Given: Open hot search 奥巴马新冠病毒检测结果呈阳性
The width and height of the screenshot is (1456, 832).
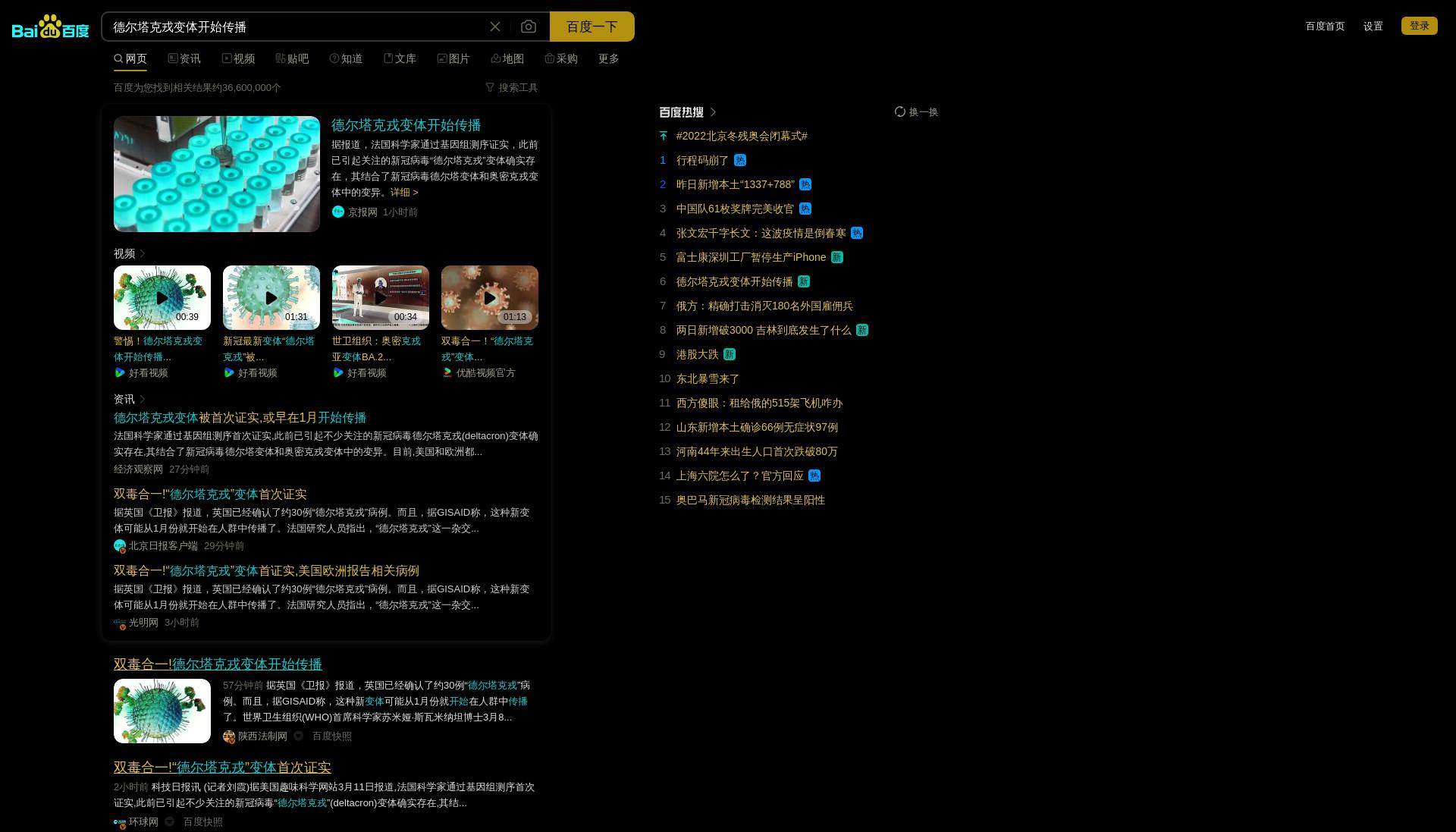Looking at the screenshot, I should click(x=751, y=500).
